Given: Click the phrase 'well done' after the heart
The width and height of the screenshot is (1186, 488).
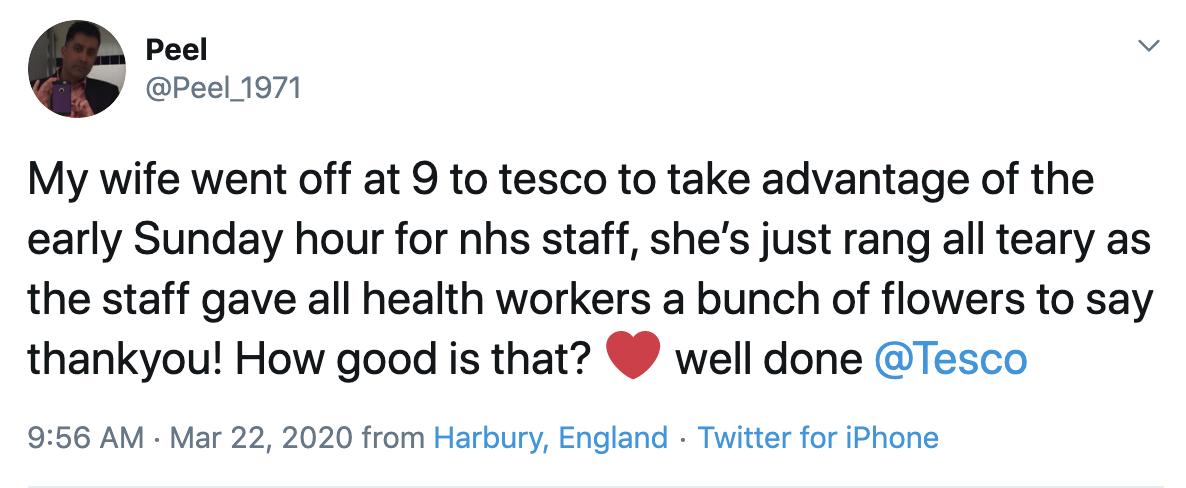Looking at the screenshot, I should [x=768, y=359].
